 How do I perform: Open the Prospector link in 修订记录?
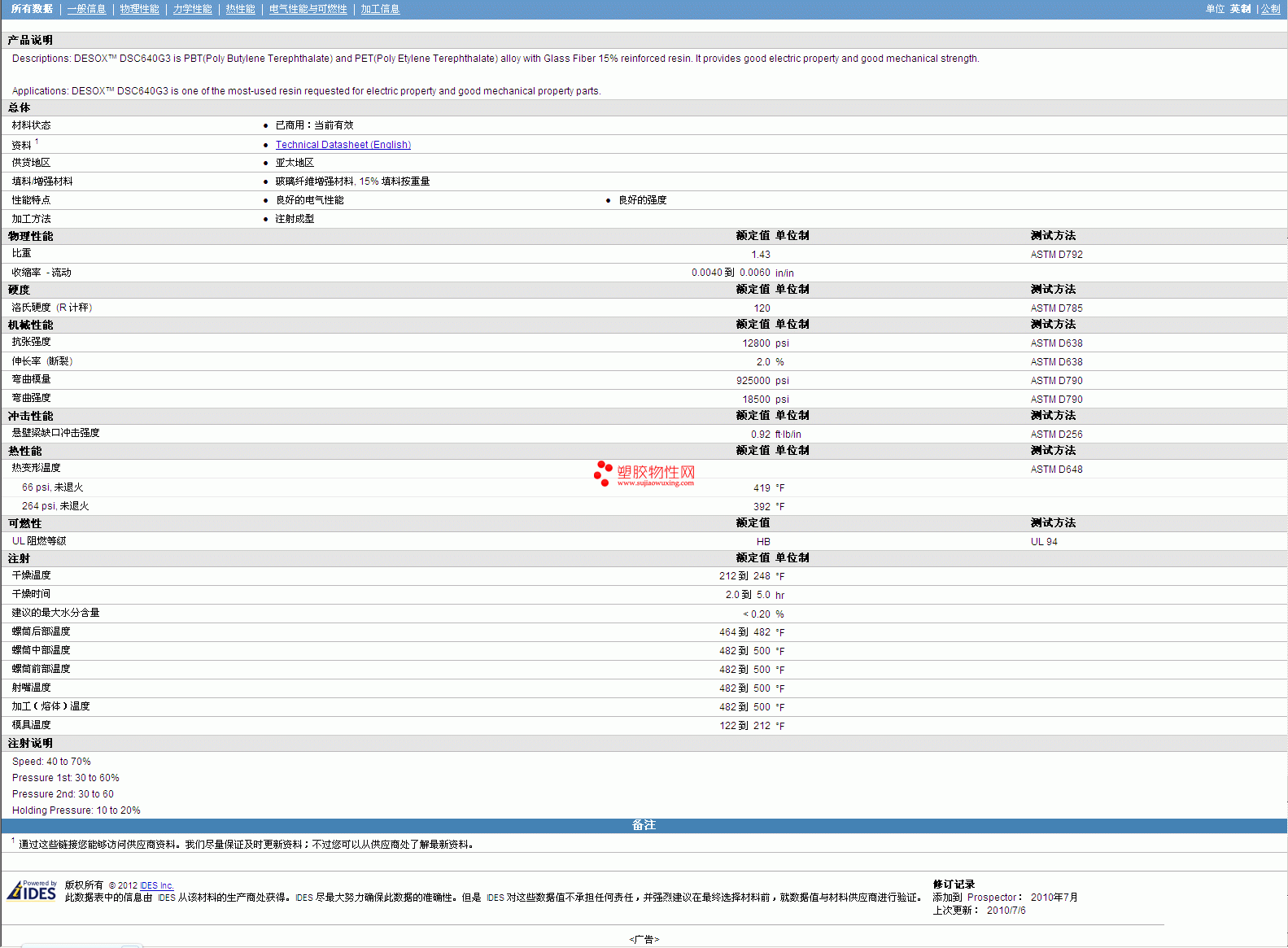pos(992,898)
